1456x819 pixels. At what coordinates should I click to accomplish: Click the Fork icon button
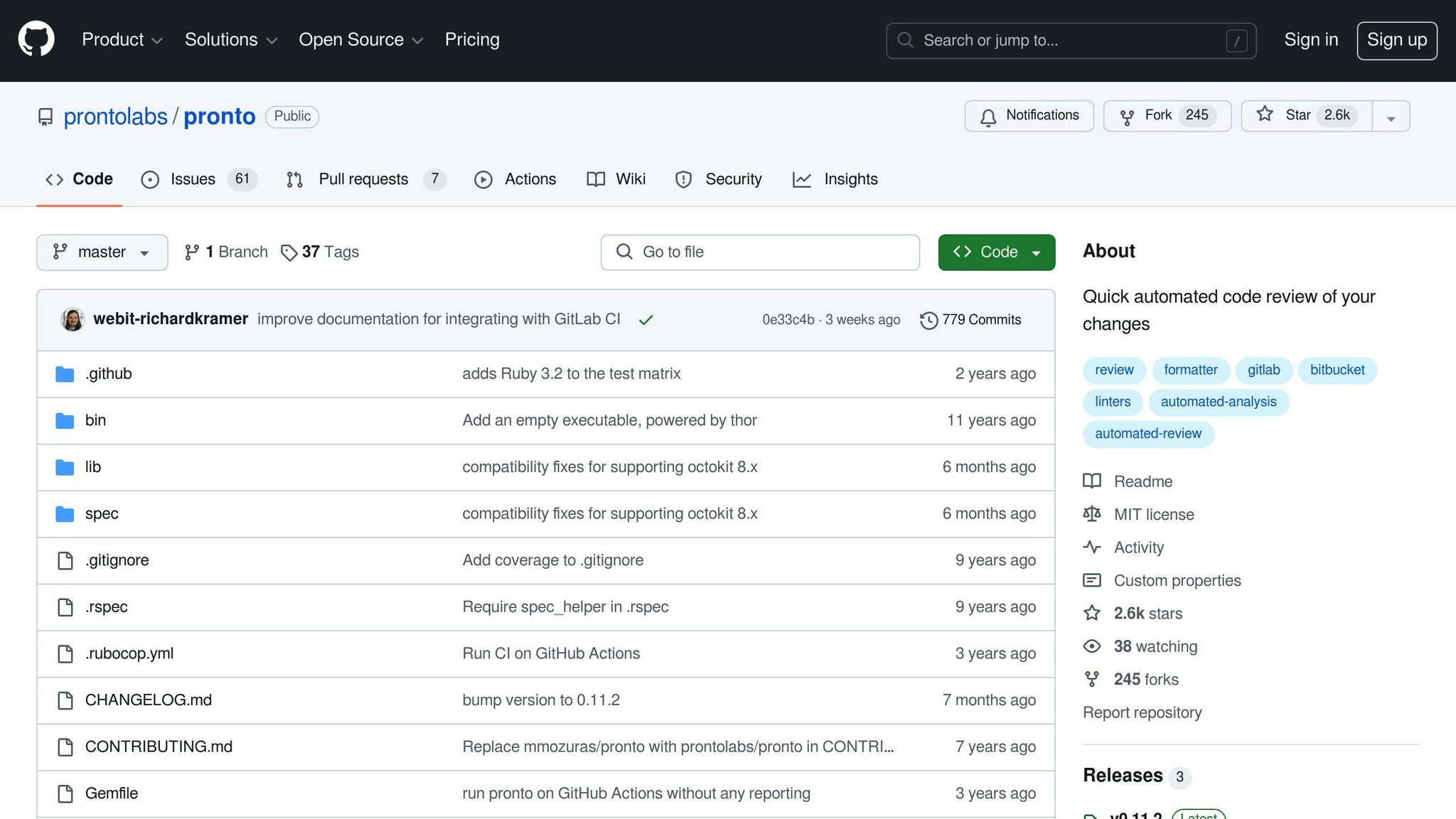pos(1127,117)
